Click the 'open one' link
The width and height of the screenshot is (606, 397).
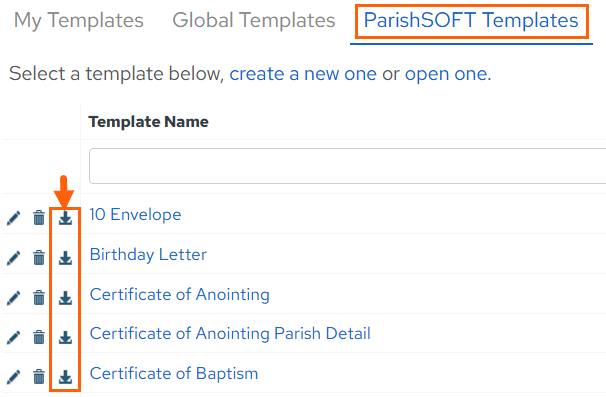pos(446,73)
